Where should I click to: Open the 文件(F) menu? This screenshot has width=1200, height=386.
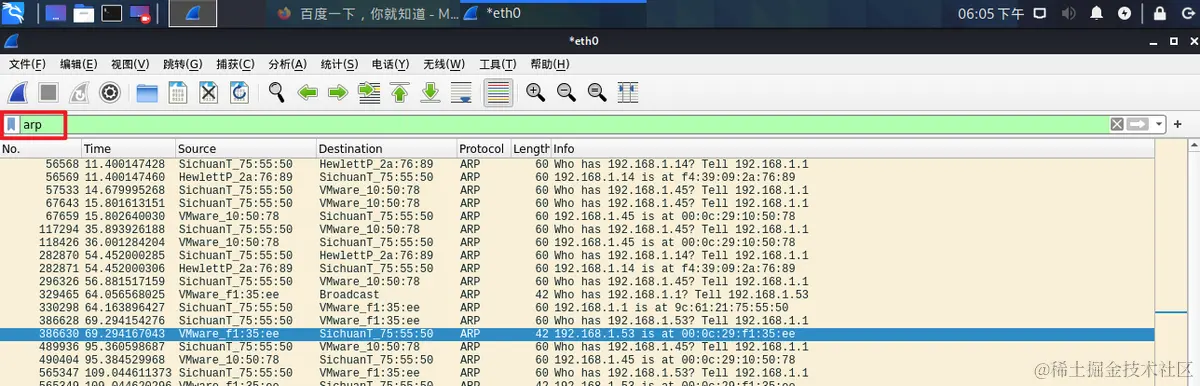click(27, 64)
